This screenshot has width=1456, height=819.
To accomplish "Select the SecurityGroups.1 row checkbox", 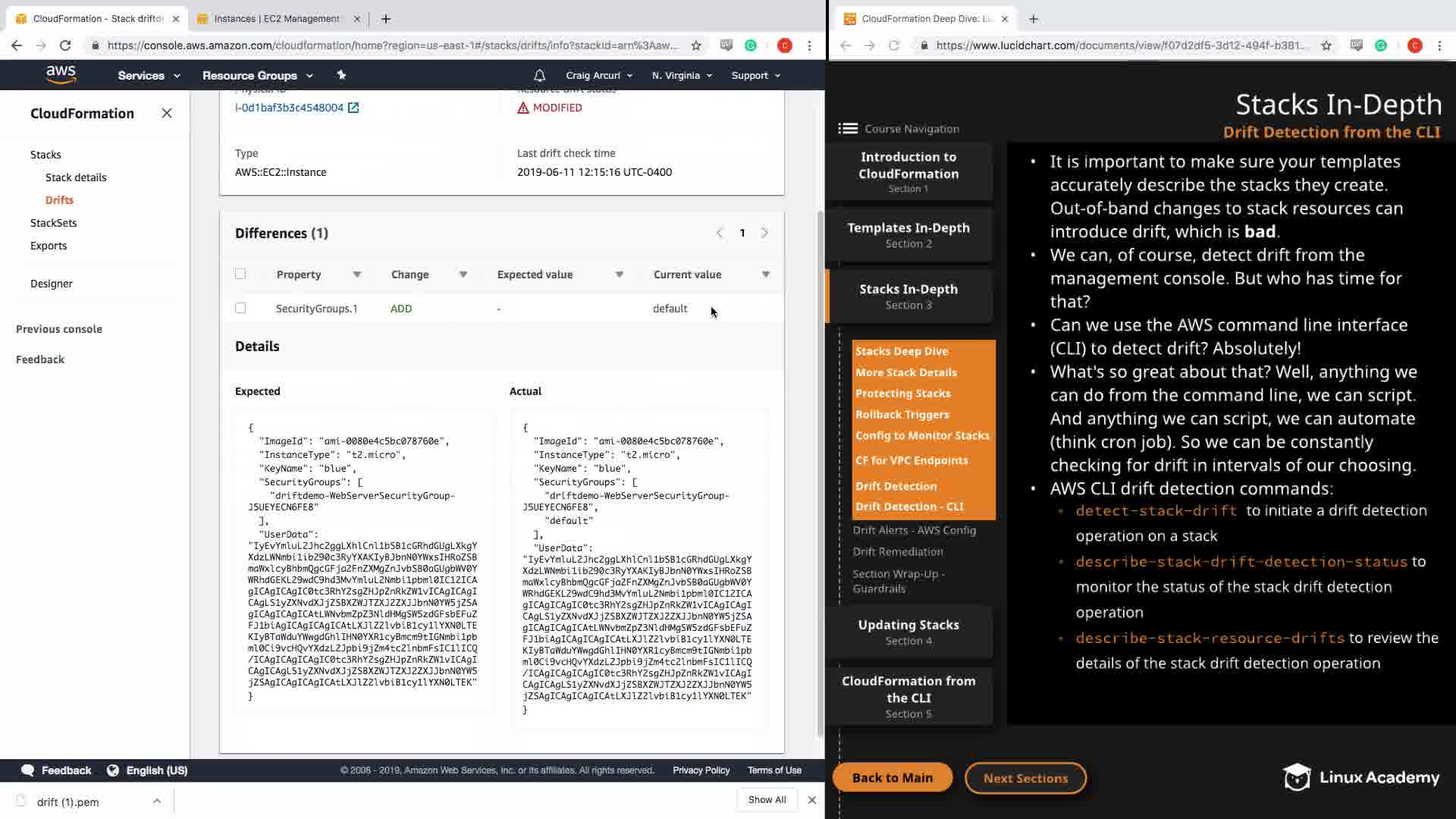I will pyautogui.click(x=240, y=308).
